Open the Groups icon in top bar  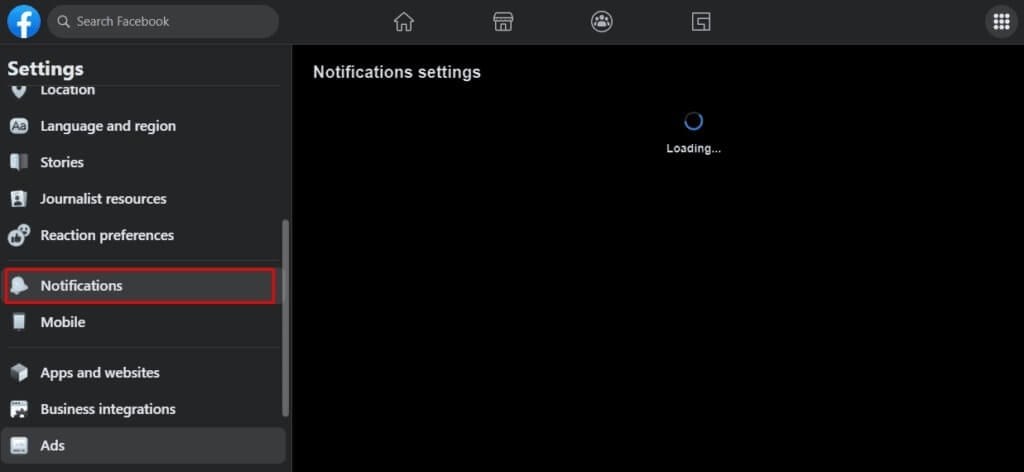pyautogui.click(x=601, y=22)
